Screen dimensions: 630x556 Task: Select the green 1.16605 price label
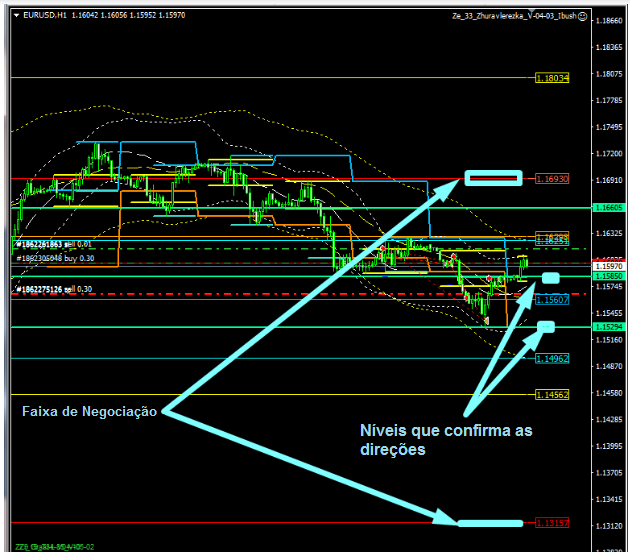click(607, 207)
